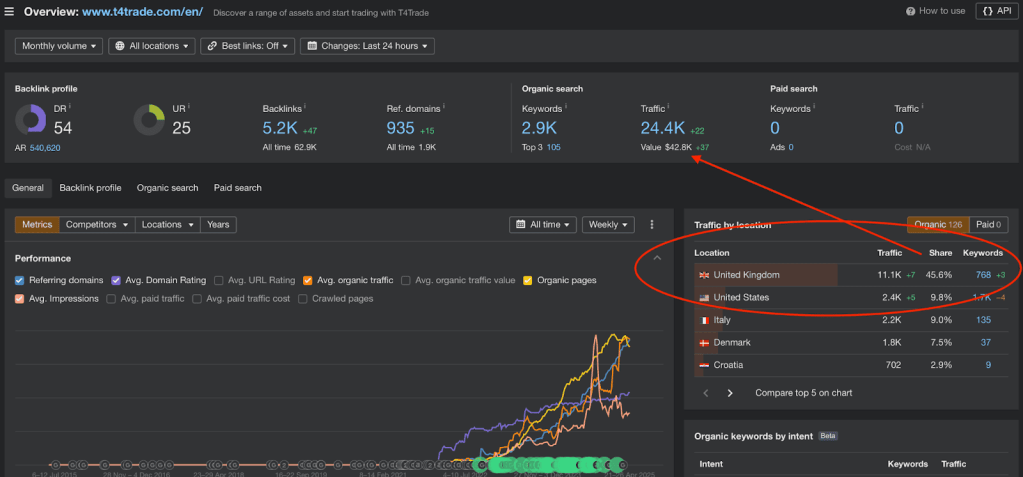Click the Croatia flag icon

704,365
